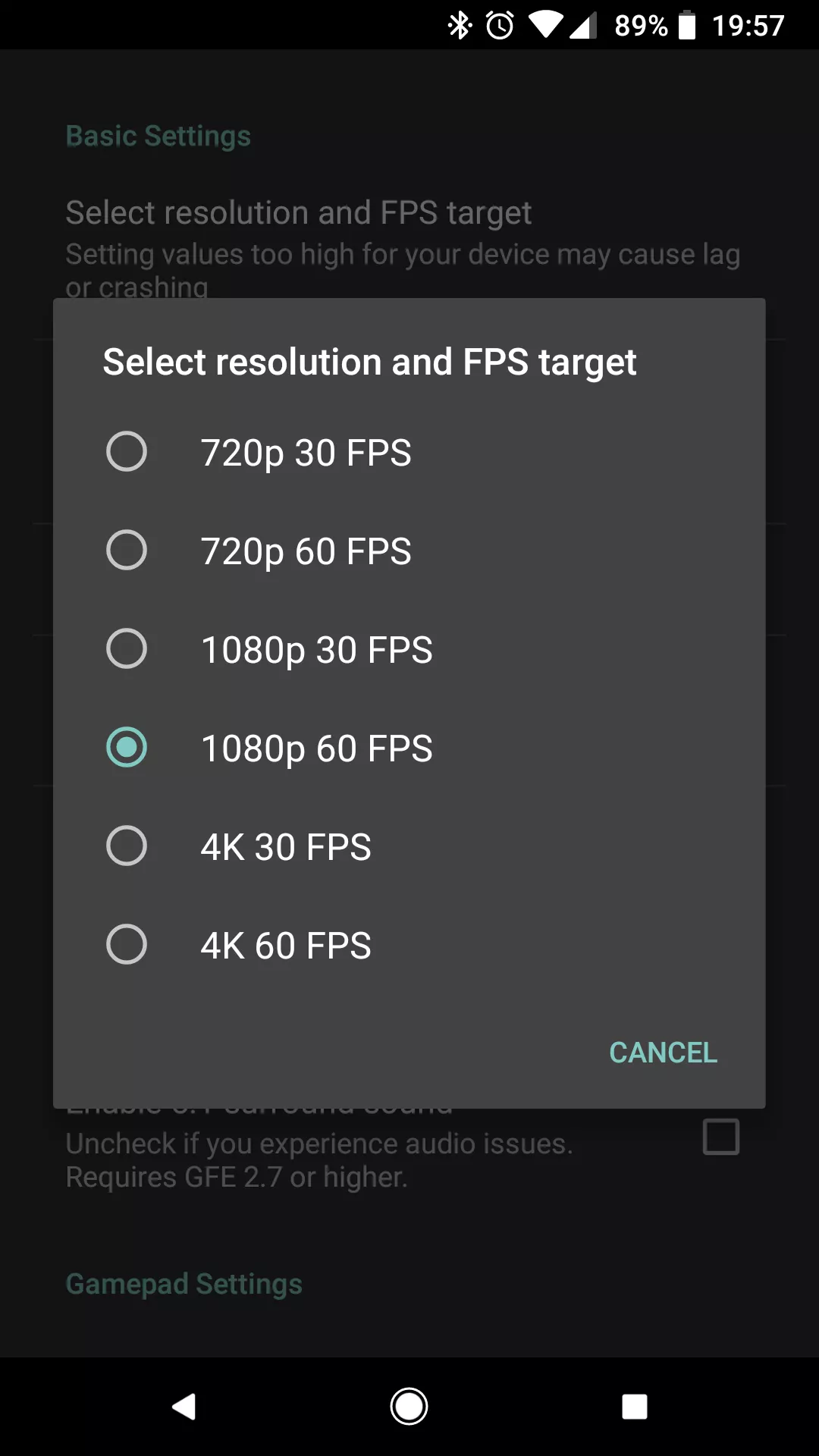The height and width of the screenshot is (1456, 819).
Task: Tap the battery status icon
Action: (x=687, y=26)
